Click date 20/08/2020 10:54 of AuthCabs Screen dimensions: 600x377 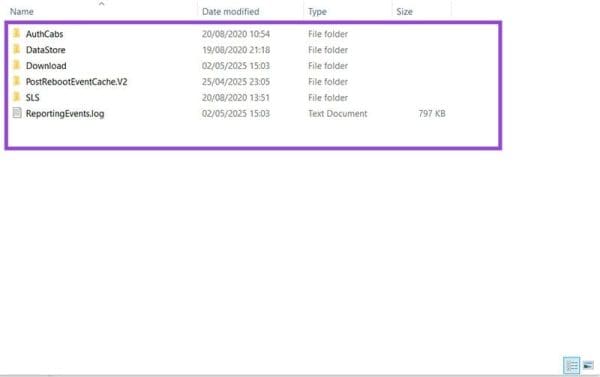click(236, 34)
